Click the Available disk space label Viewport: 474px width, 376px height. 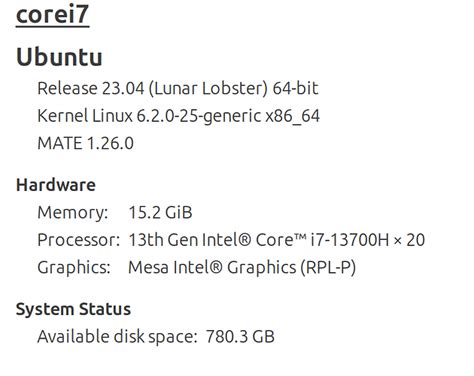coord(117,336)
